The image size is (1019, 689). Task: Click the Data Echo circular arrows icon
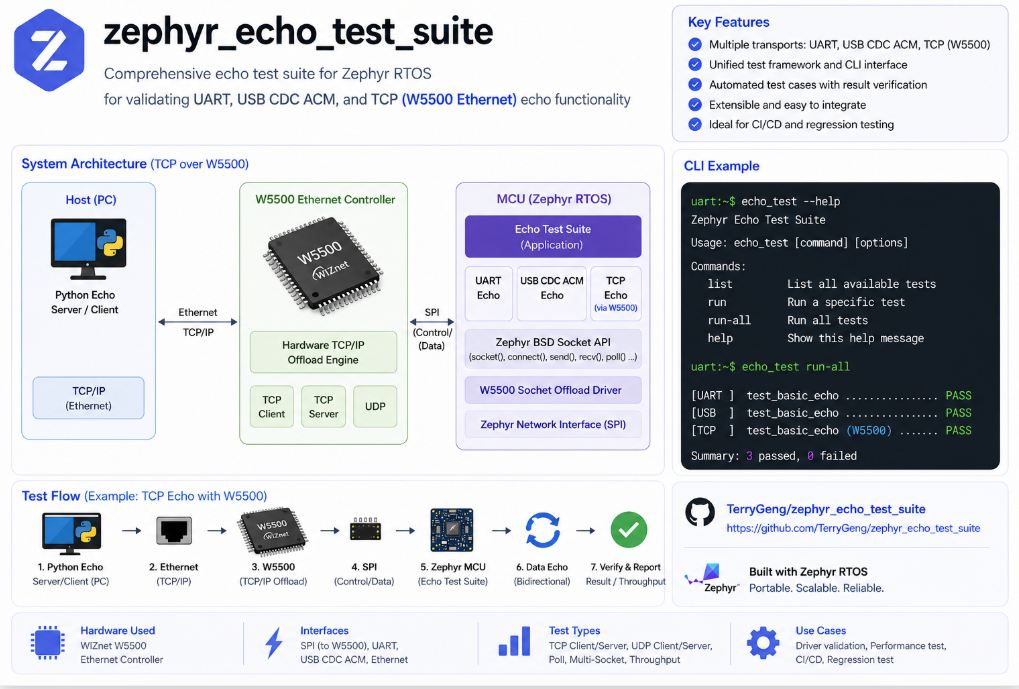coord(543,530)
